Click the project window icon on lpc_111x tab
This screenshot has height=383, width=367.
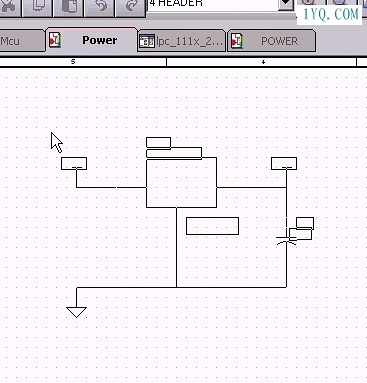(147, 41)
